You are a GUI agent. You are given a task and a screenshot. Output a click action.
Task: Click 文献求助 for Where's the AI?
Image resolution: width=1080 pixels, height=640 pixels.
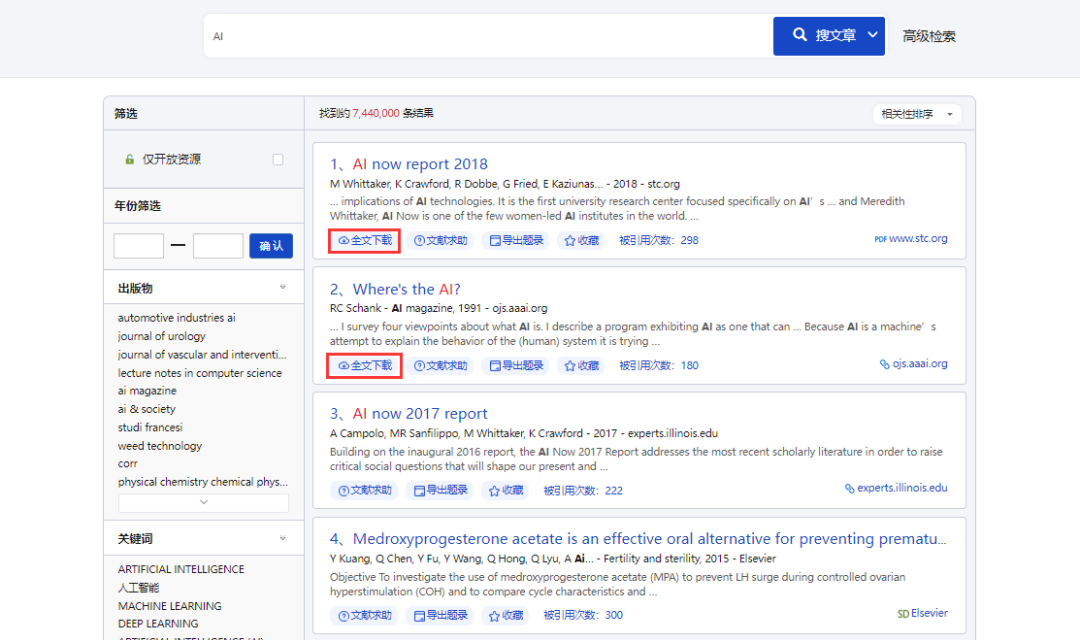441,365
